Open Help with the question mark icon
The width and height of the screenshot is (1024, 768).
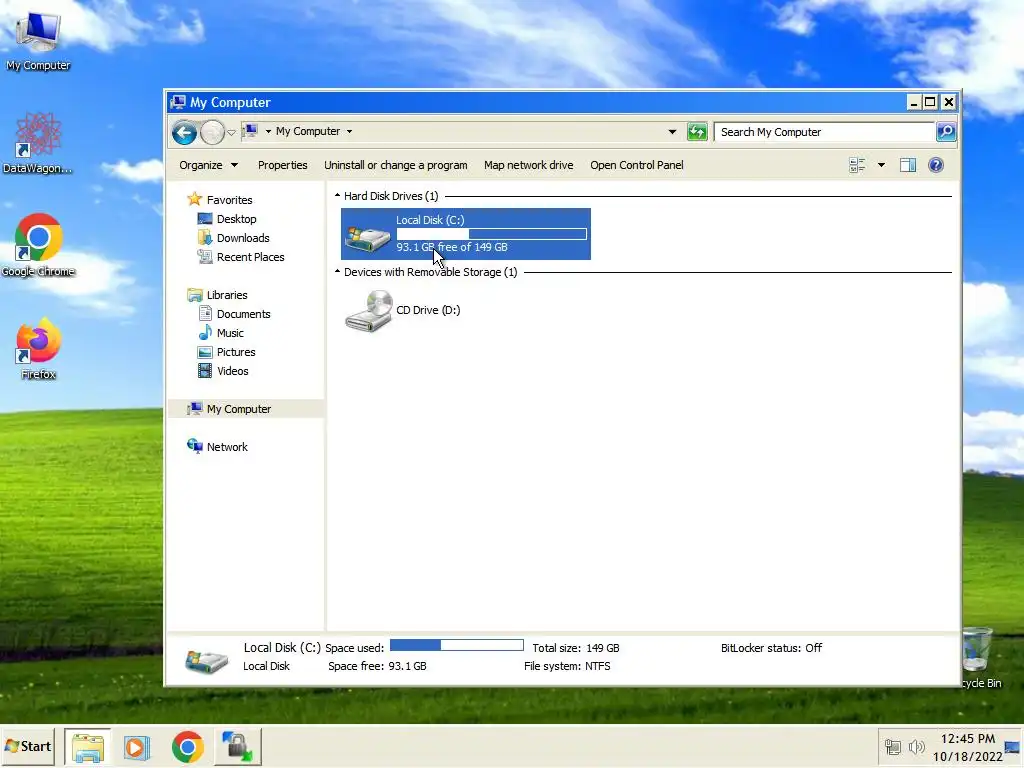point(936,165)
